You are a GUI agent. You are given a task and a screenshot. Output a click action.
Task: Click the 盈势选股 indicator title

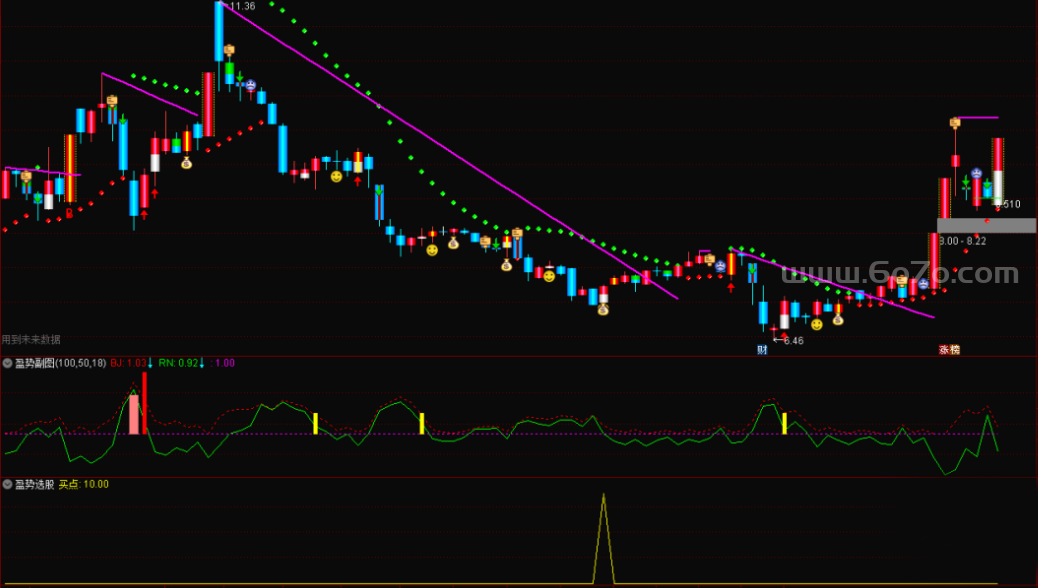click(34, 484)
